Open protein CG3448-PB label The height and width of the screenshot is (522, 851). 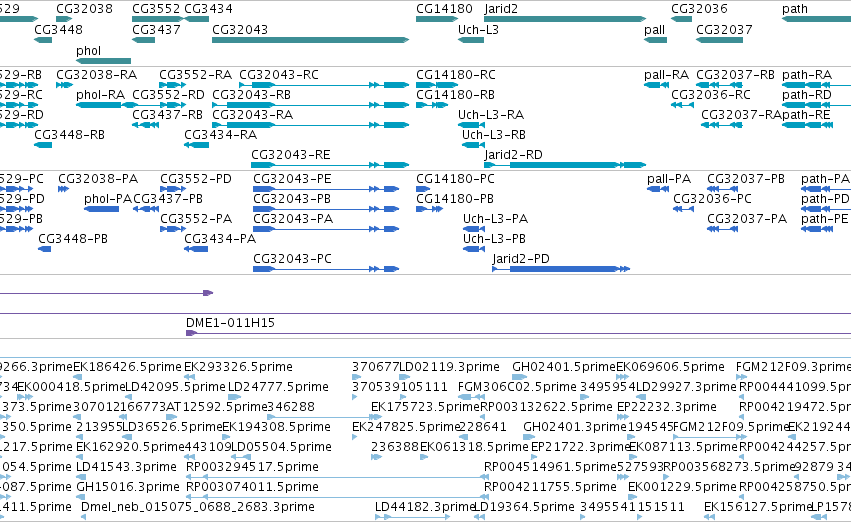(x=73, y=239)
